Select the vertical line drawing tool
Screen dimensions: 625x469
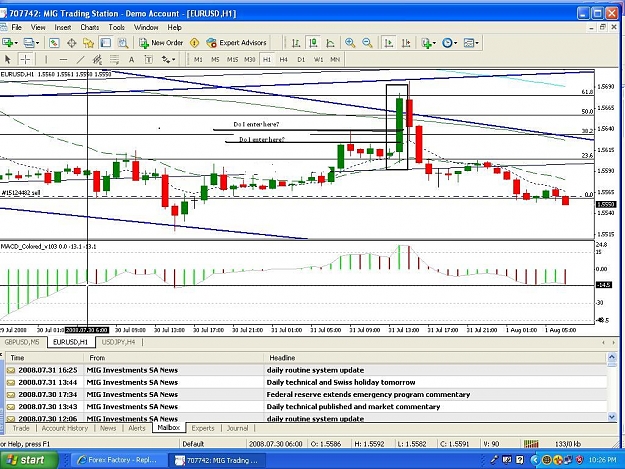(46, 60)
